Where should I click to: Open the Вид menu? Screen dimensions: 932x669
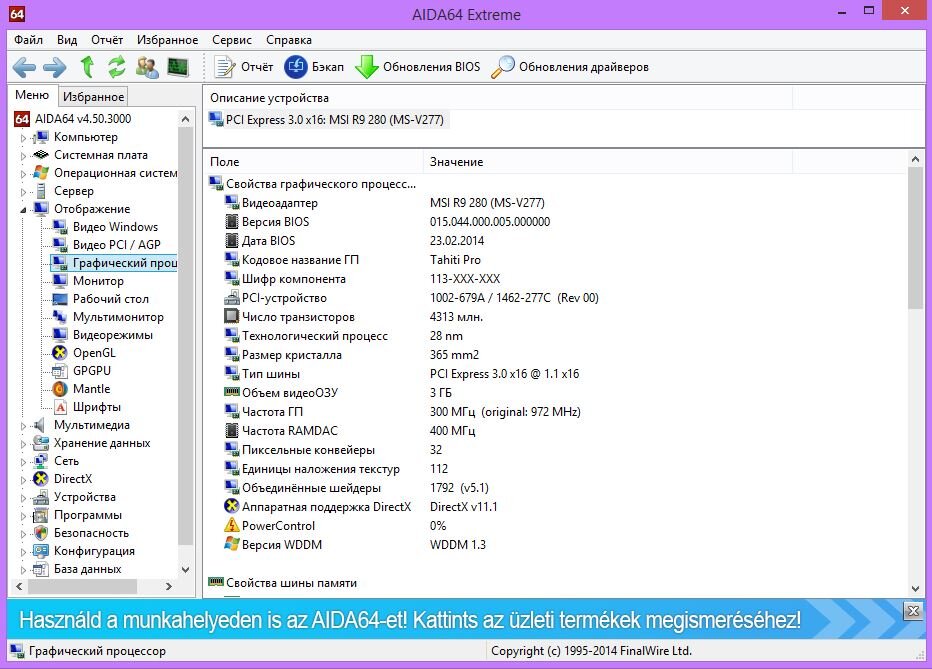point(67,40)
